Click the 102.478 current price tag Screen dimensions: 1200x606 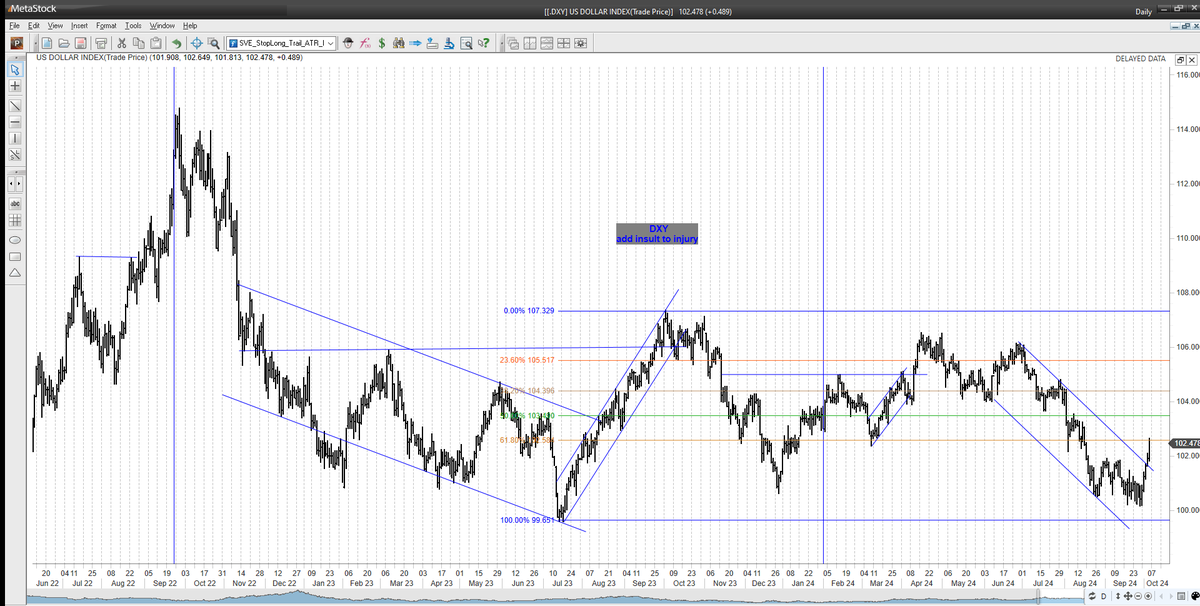1184,443
